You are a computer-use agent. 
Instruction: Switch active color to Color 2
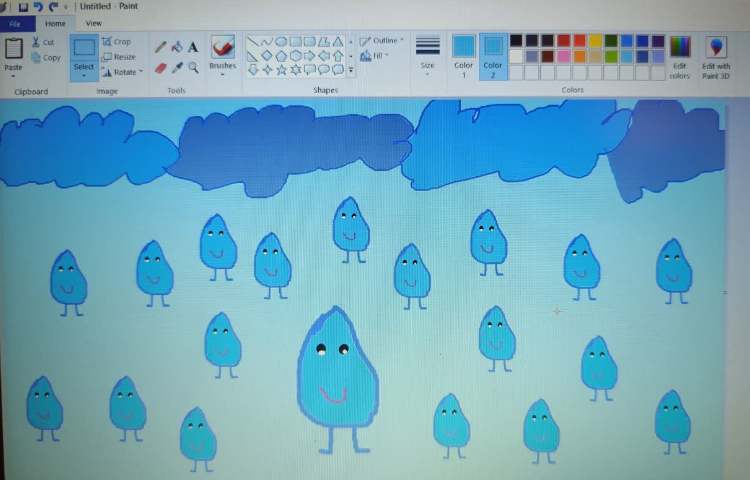click(493, 55)
